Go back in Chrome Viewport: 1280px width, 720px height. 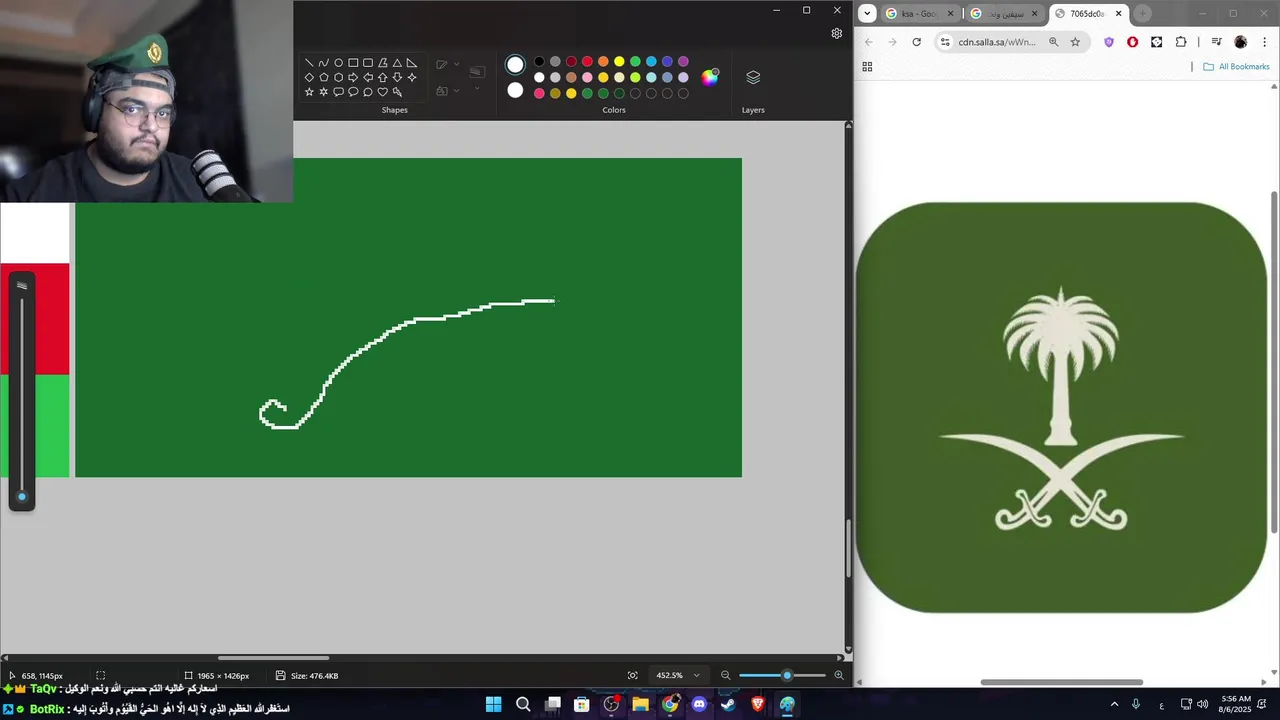tap(868, 42)
